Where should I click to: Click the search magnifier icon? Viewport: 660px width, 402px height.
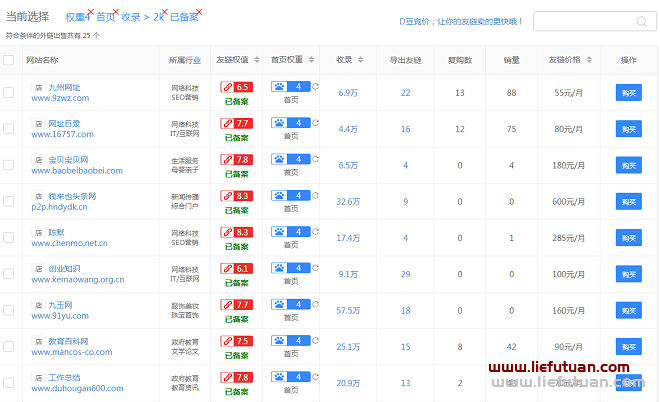click(641, 21)
